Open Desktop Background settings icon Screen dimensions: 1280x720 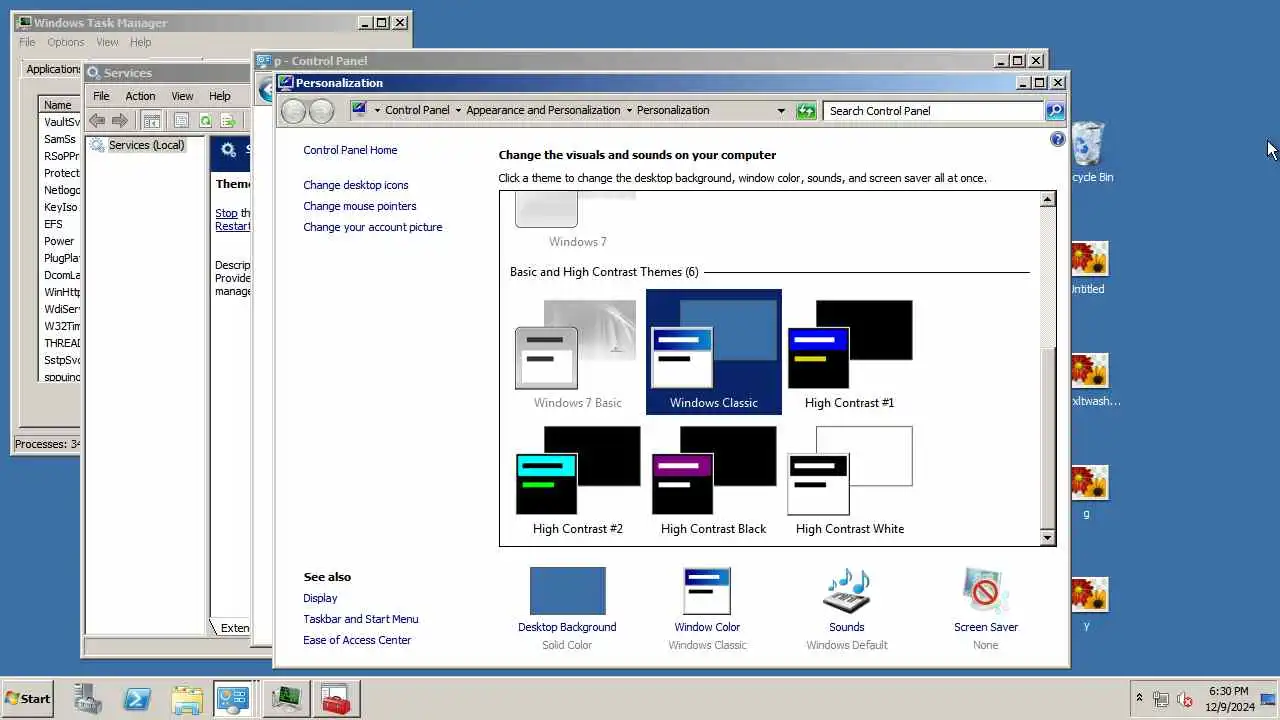pos(567,591)
